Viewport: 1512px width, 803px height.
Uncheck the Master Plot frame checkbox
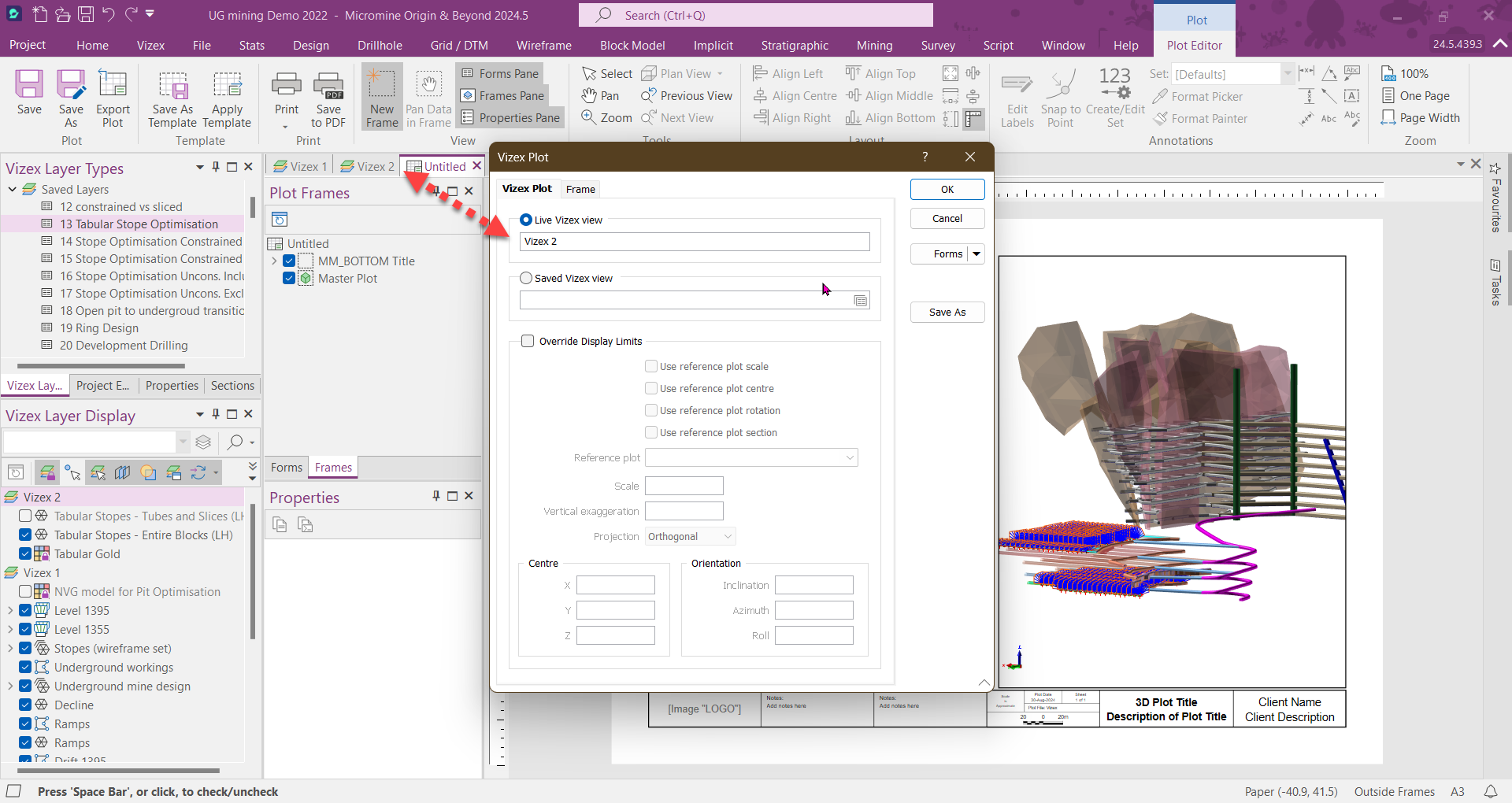tap(289, 279)
